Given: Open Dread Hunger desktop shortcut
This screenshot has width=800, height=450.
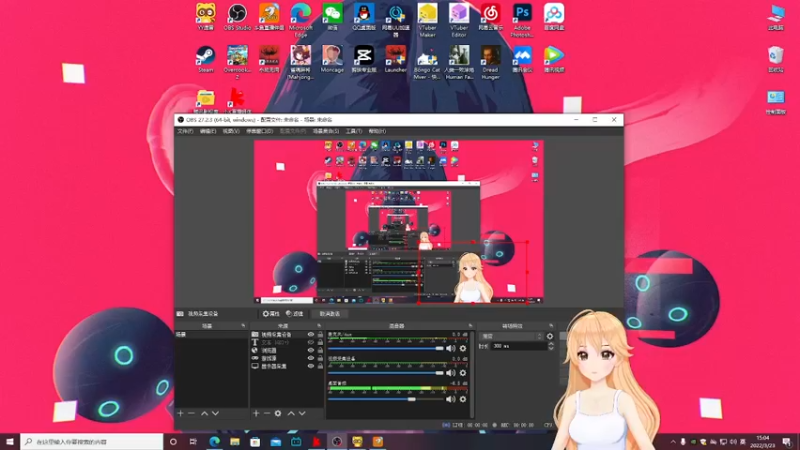Looking at the screenshot, I should click(490, 63).
